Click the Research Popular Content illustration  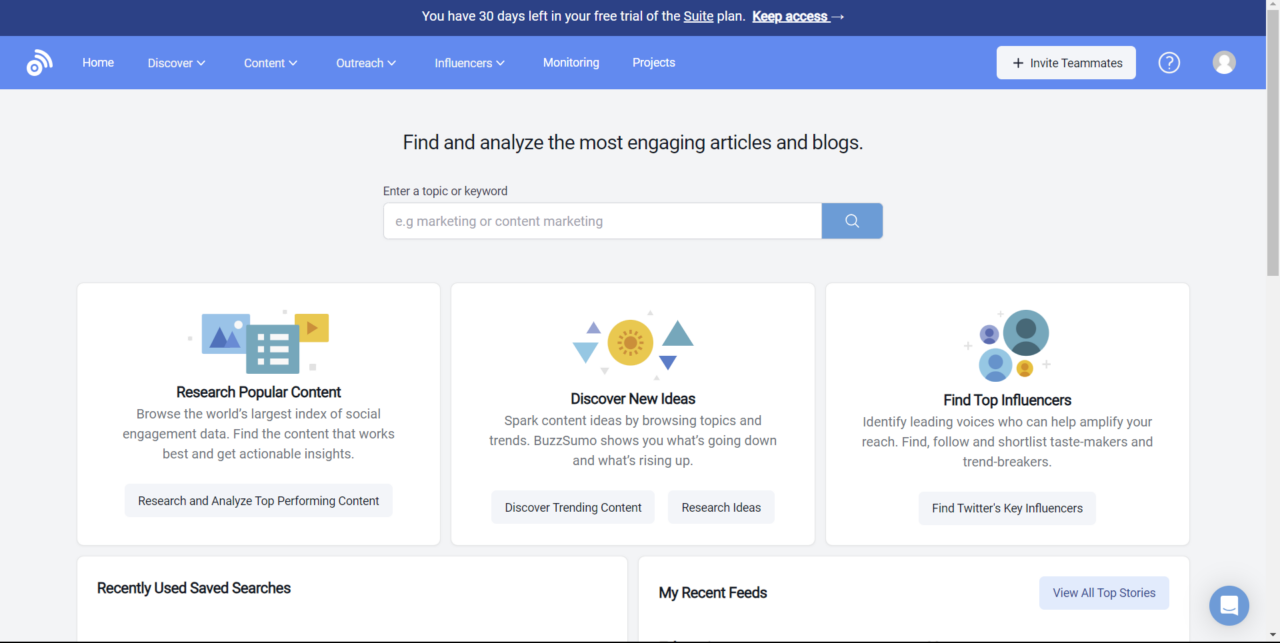[x=259, y=341]
